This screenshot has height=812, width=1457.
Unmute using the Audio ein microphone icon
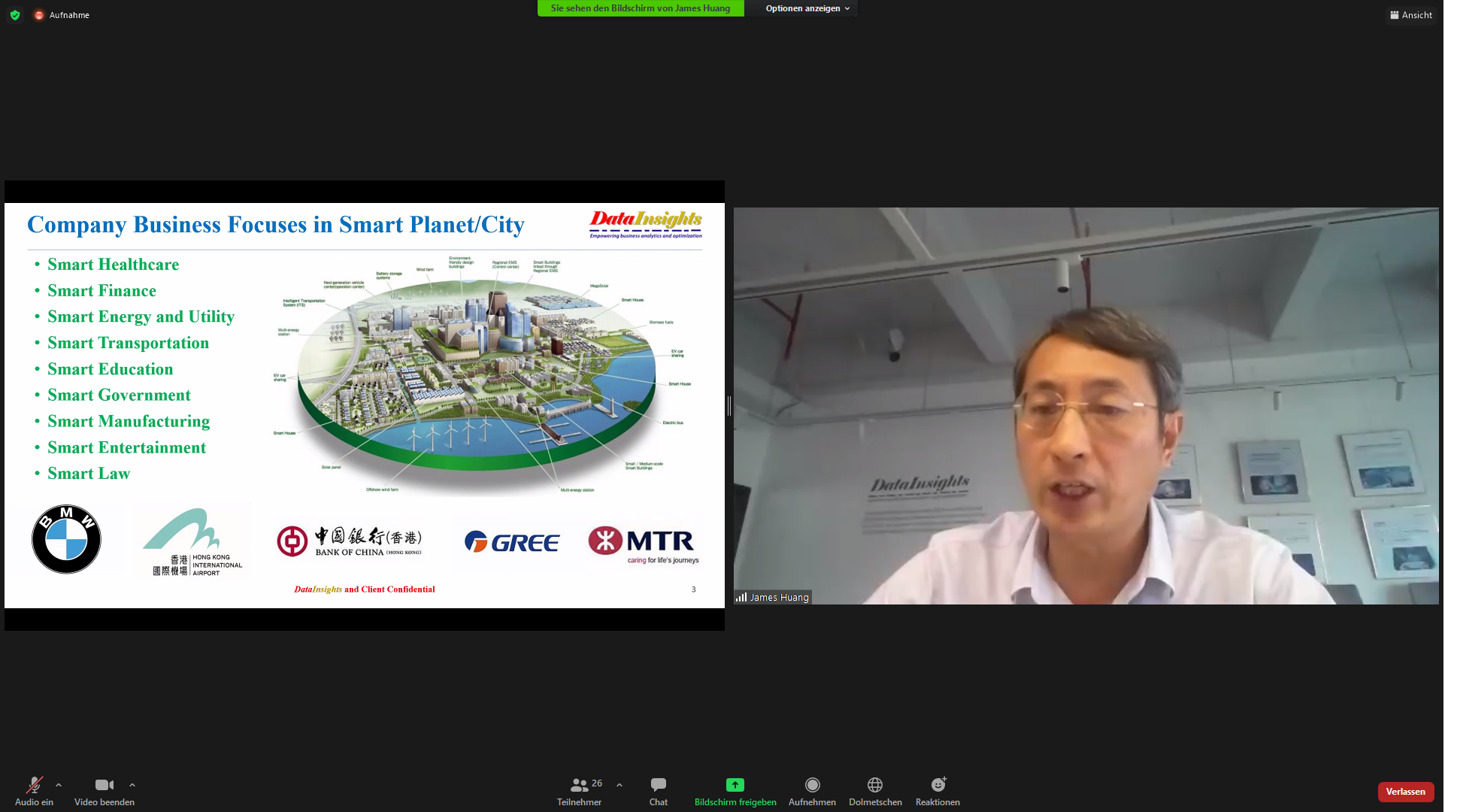[x=34, y=785]
